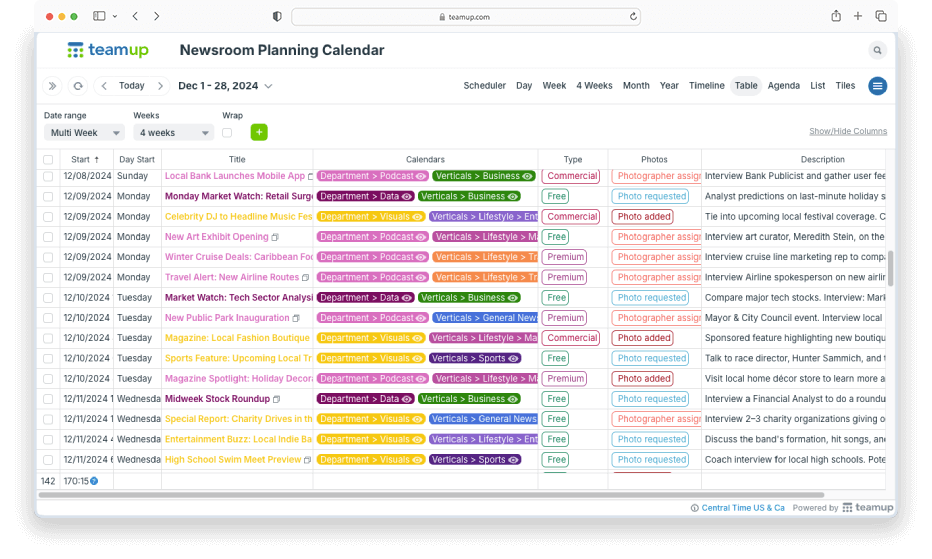
Task: Check the Midweek Stock Roundup row checkbox
Action: [48, 399]
